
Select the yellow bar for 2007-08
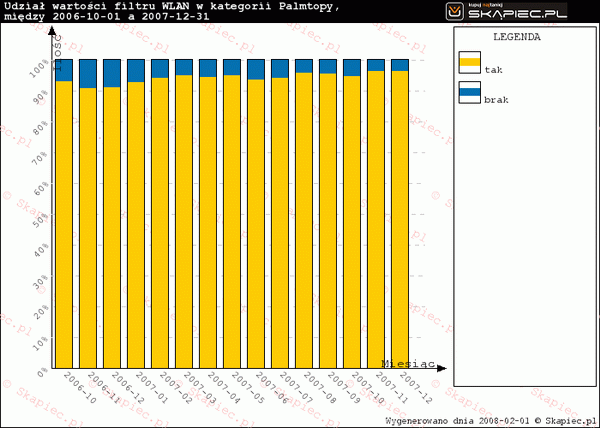tap(304, 220)
